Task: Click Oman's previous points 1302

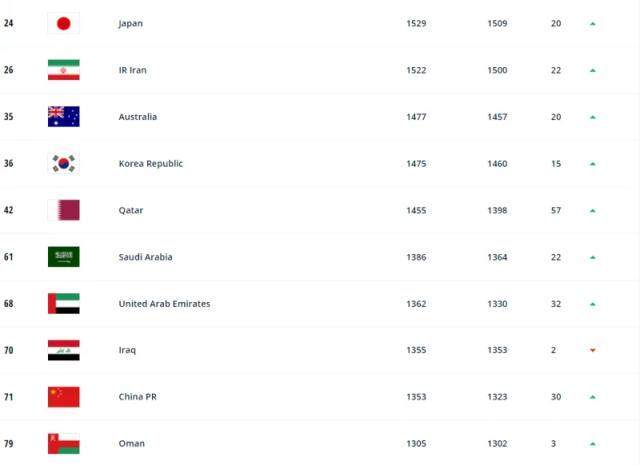Action: [497, 444]
